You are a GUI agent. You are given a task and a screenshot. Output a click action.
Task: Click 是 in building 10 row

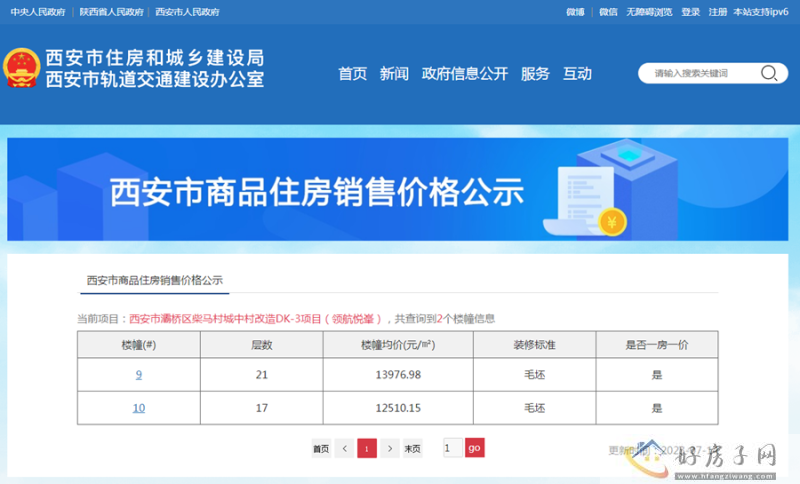(x=657, y=408)
